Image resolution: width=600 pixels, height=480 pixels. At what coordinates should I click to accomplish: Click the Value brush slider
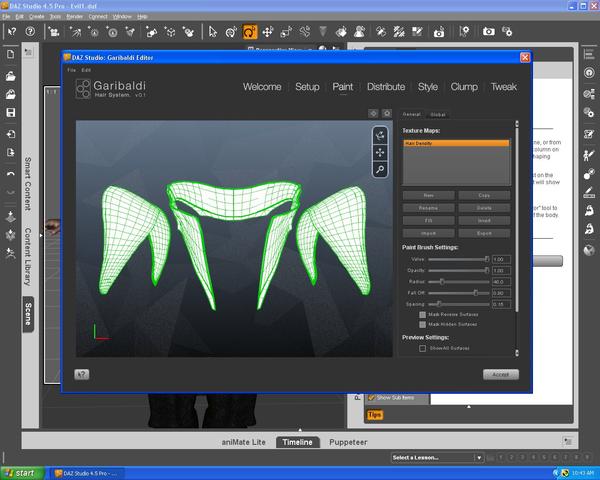click(x=458, y=260)
